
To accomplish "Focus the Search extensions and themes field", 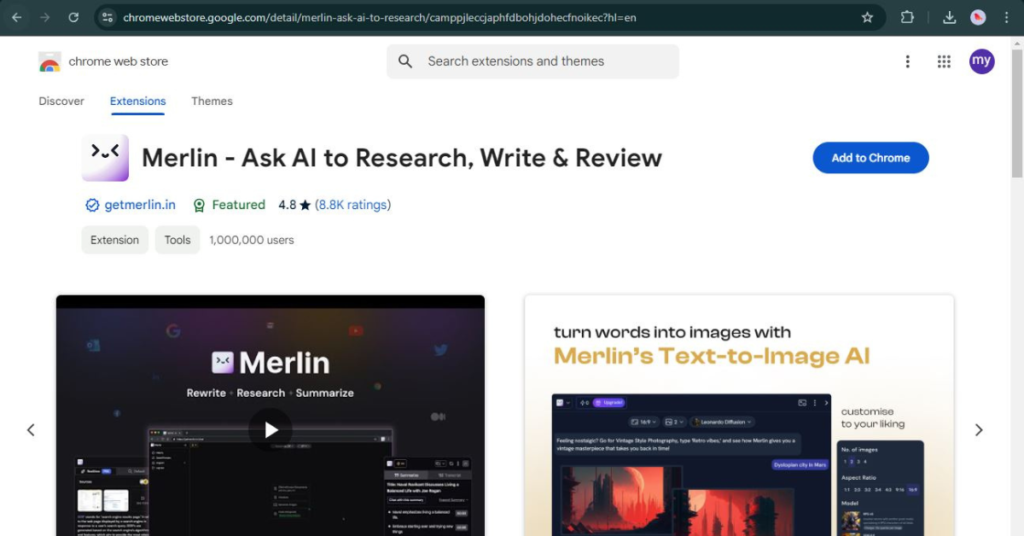I will click(x=532, y=61).
